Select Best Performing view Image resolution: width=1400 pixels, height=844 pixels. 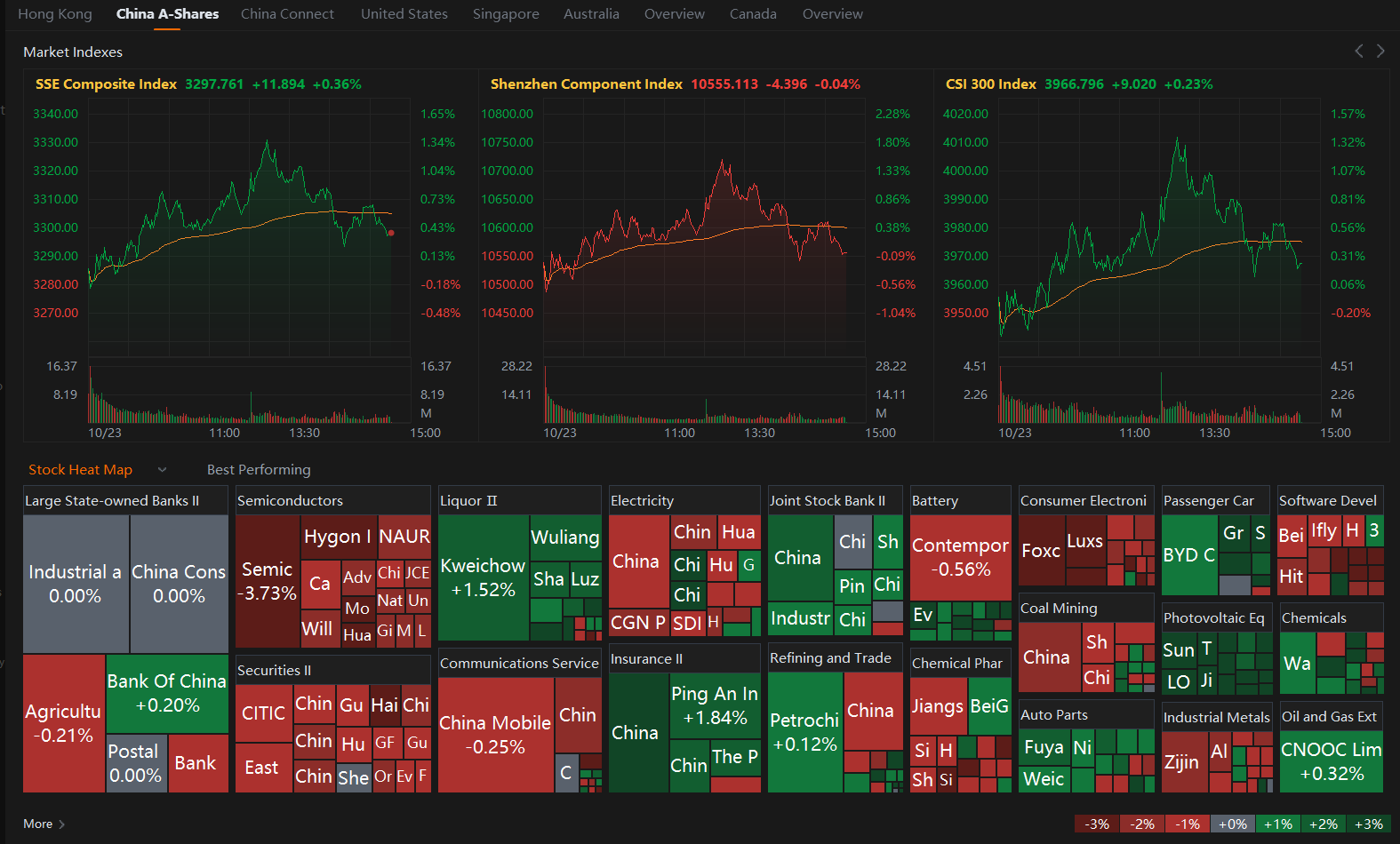tap(259, 470)
